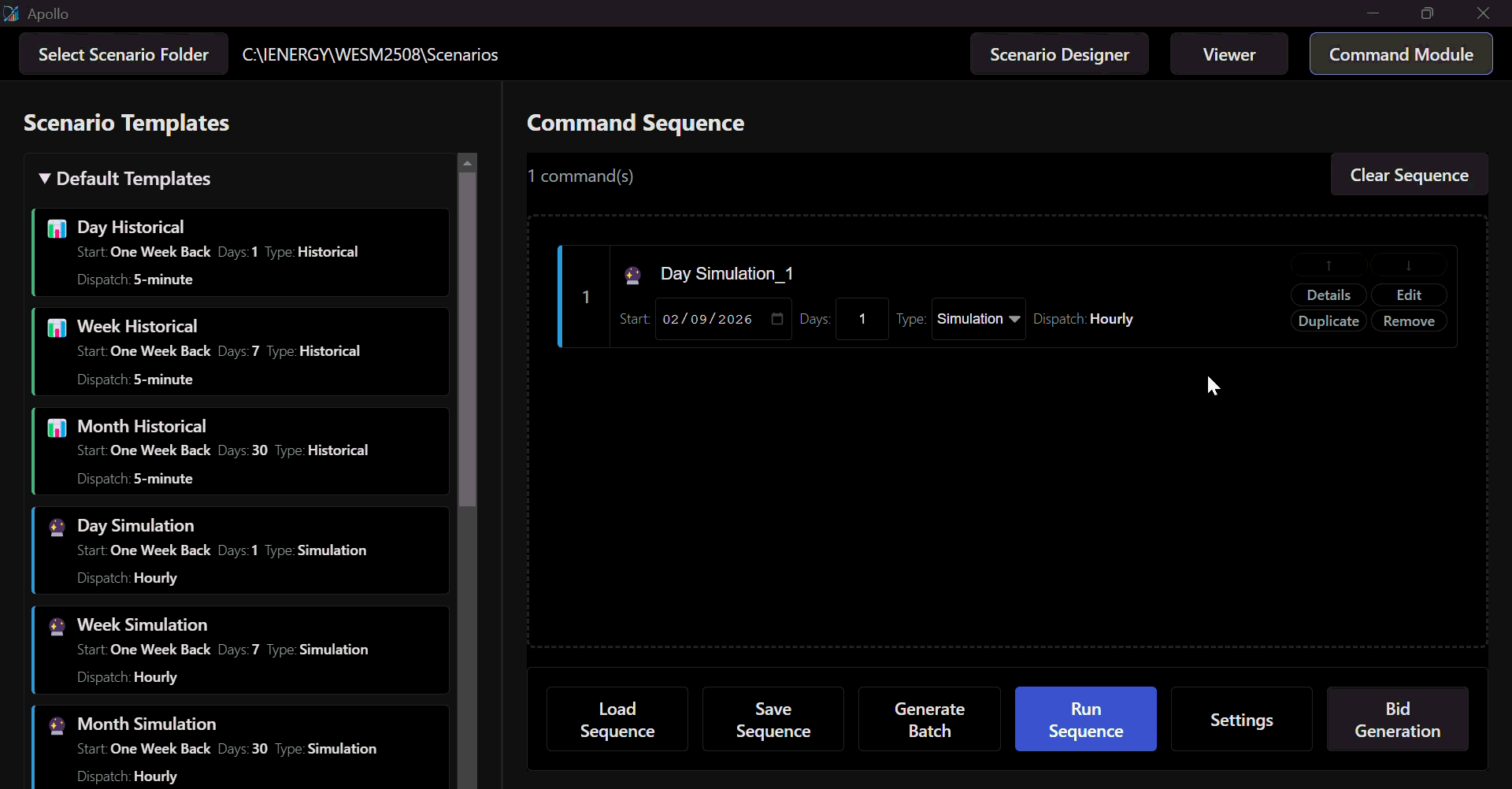Click the Day Simulation crystal ball icon
The image size is (1512, 789).
[57, 528]
